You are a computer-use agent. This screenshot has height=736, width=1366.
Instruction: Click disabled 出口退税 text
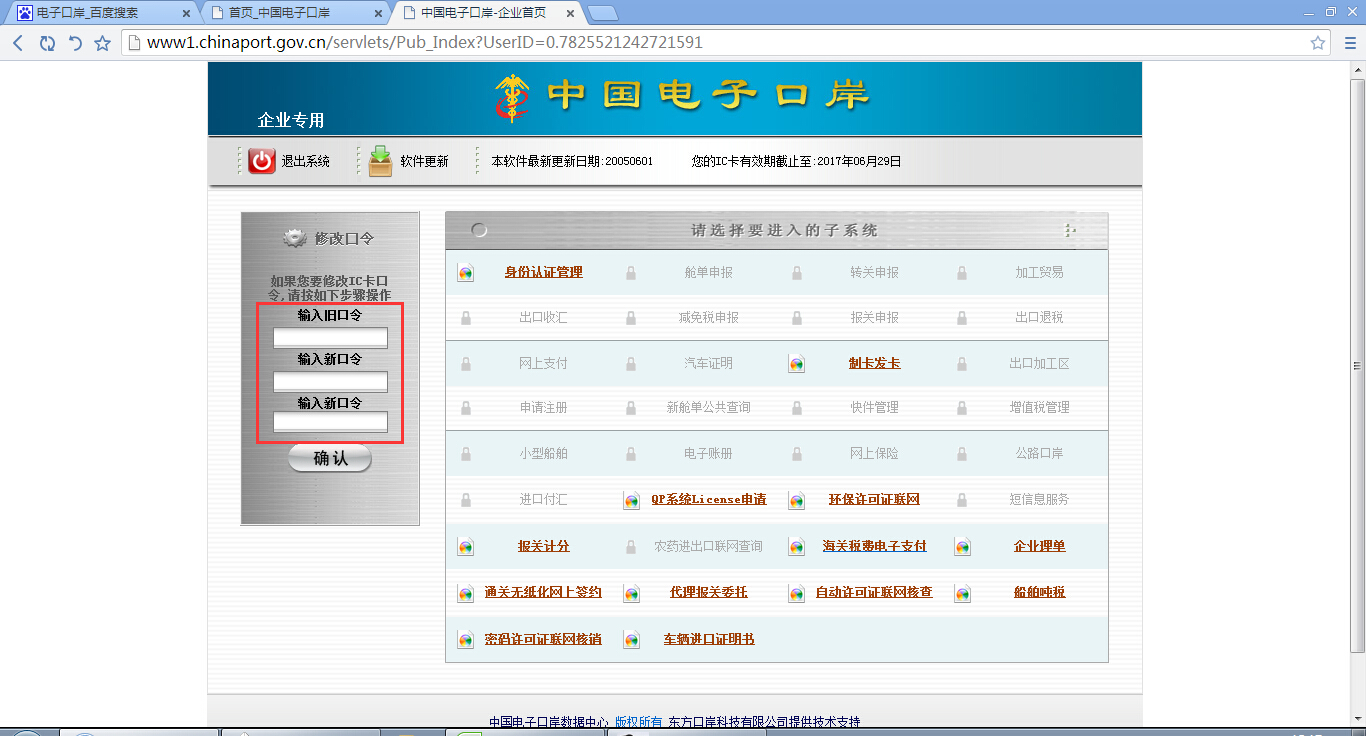click(x=1039, y=318)
